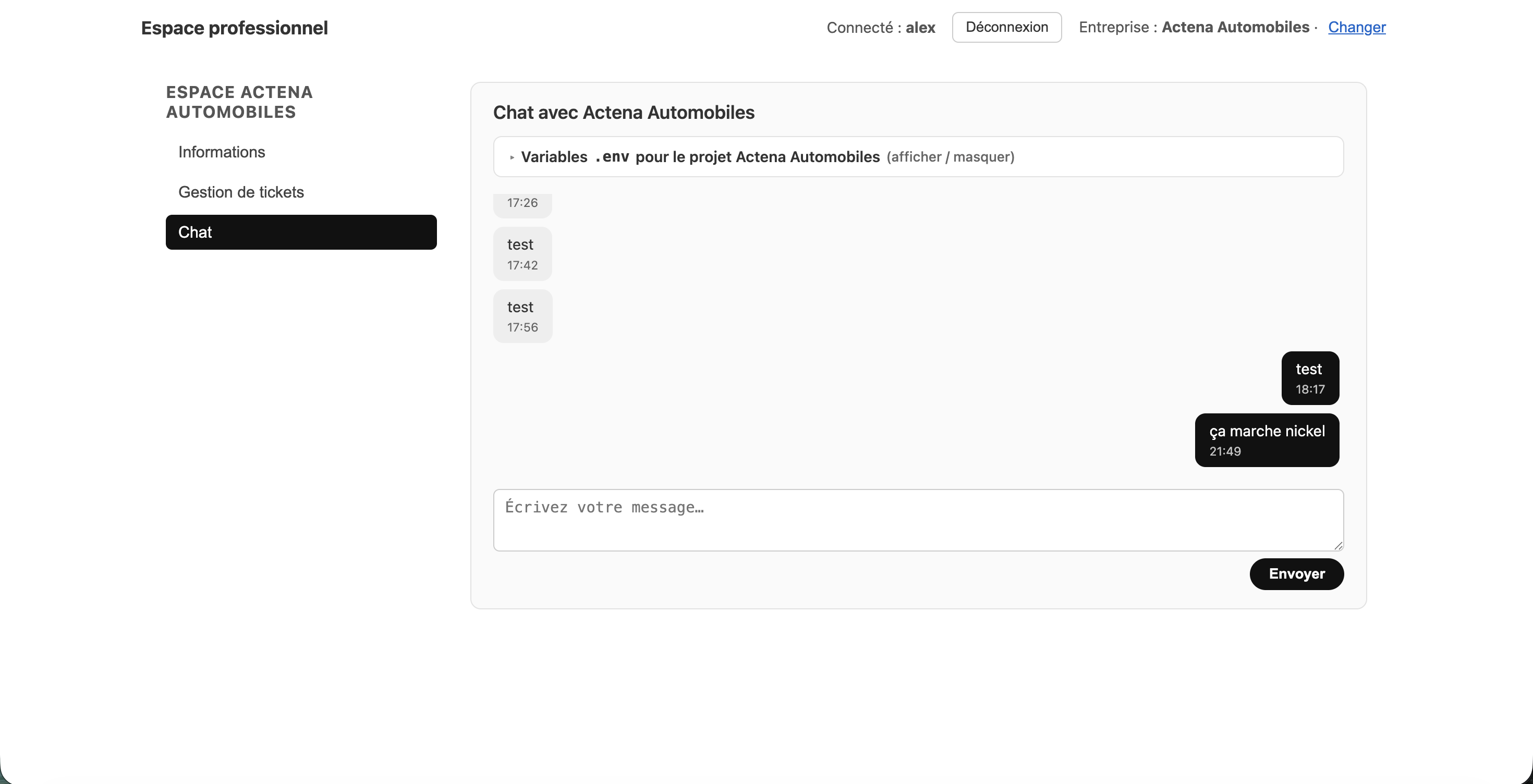The height and width of the screenshot is (784, 1533).
Task: Send the message with Envoyer
Action: click(x=1296, y=574)
